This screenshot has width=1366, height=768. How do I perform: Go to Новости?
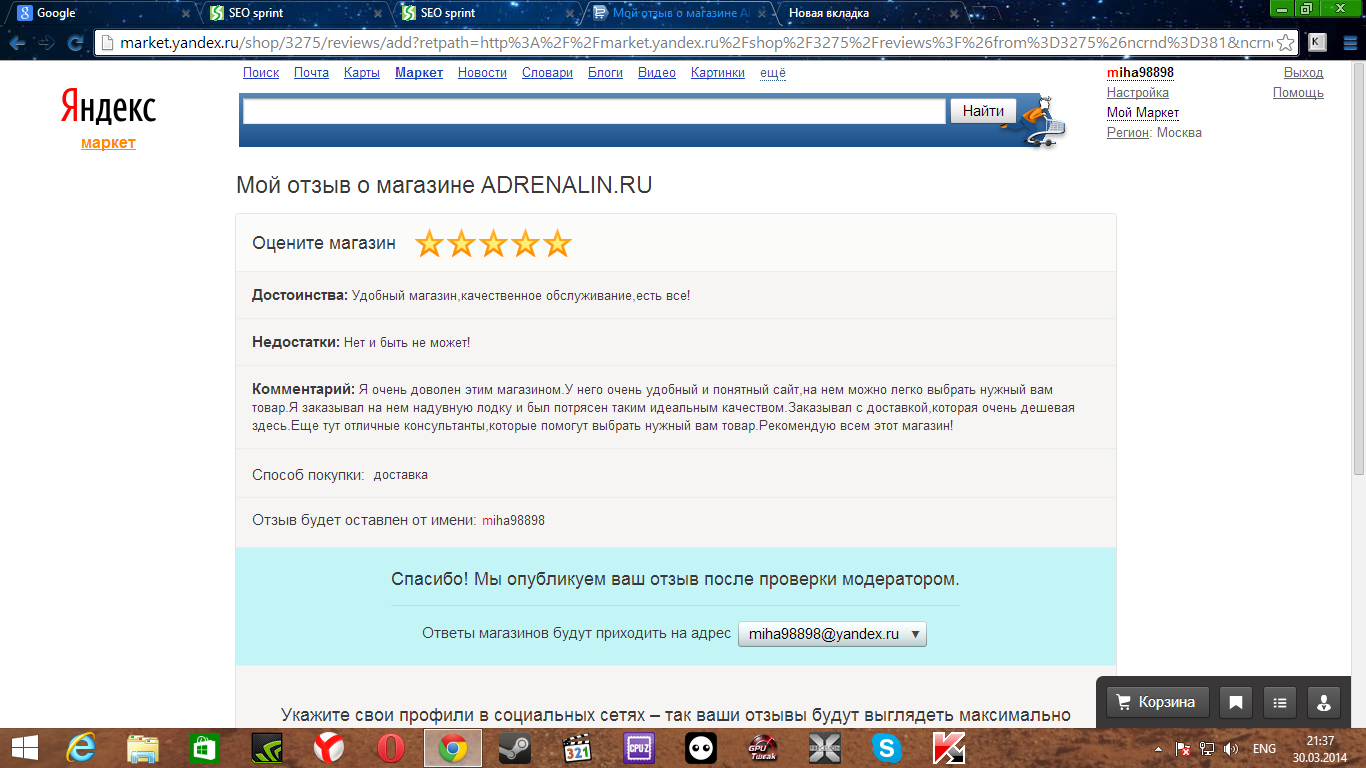tap(482, 73)
